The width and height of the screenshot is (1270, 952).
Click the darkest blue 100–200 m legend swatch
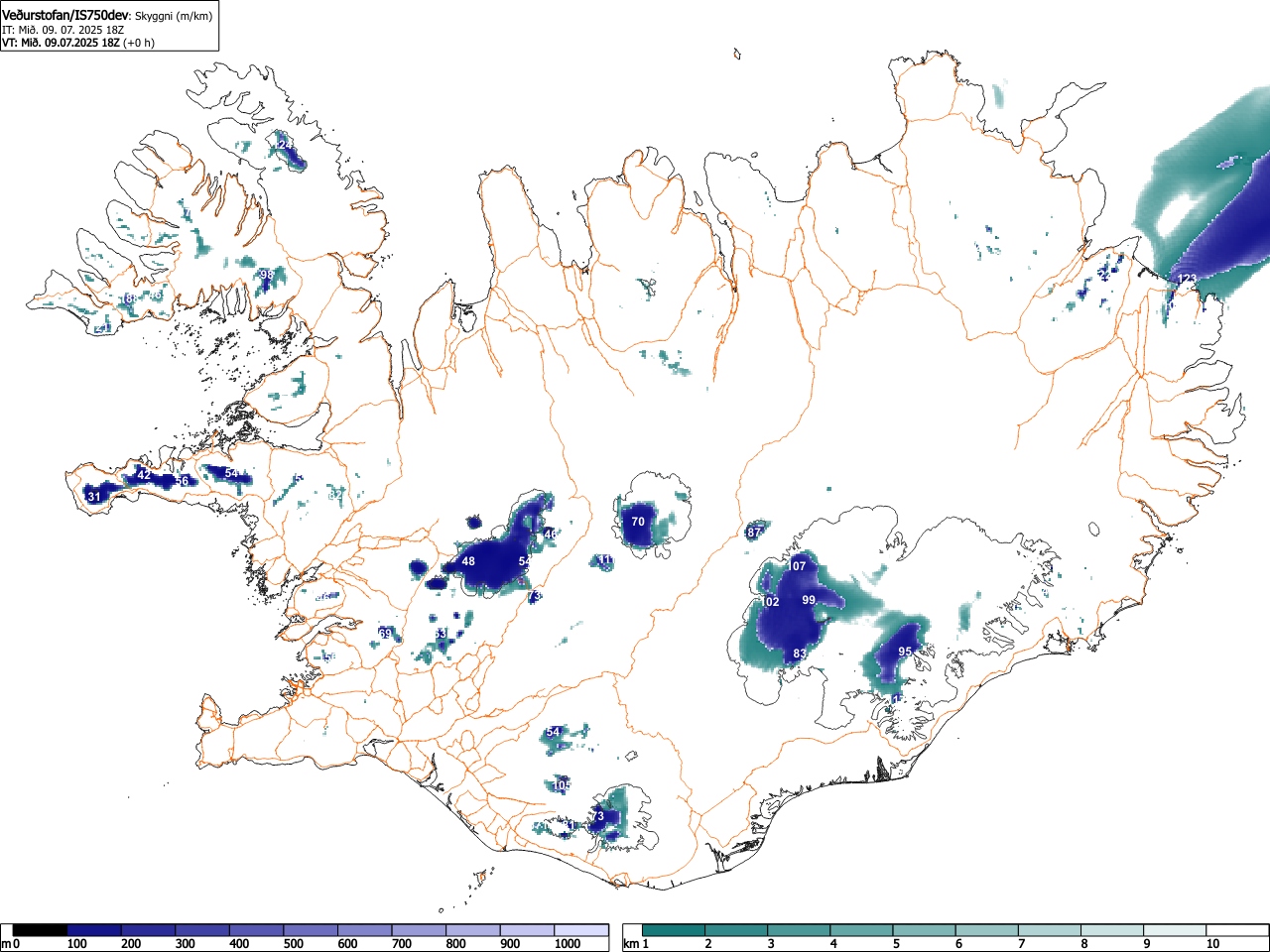pyautogui.click(x=94, y=930)
